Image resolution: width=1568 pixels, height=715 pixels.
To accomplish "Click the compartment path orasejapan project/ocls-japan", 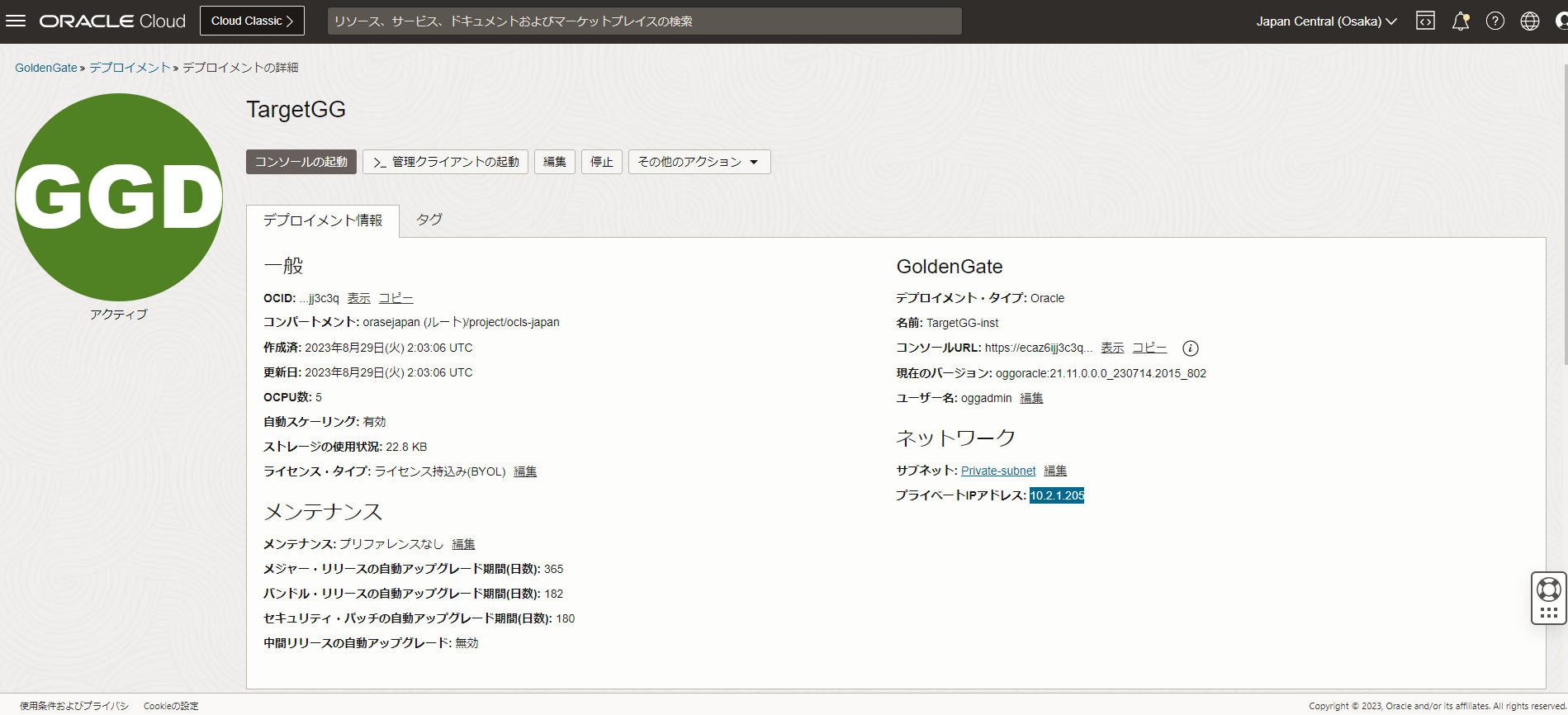I will (x=462, y=322).
